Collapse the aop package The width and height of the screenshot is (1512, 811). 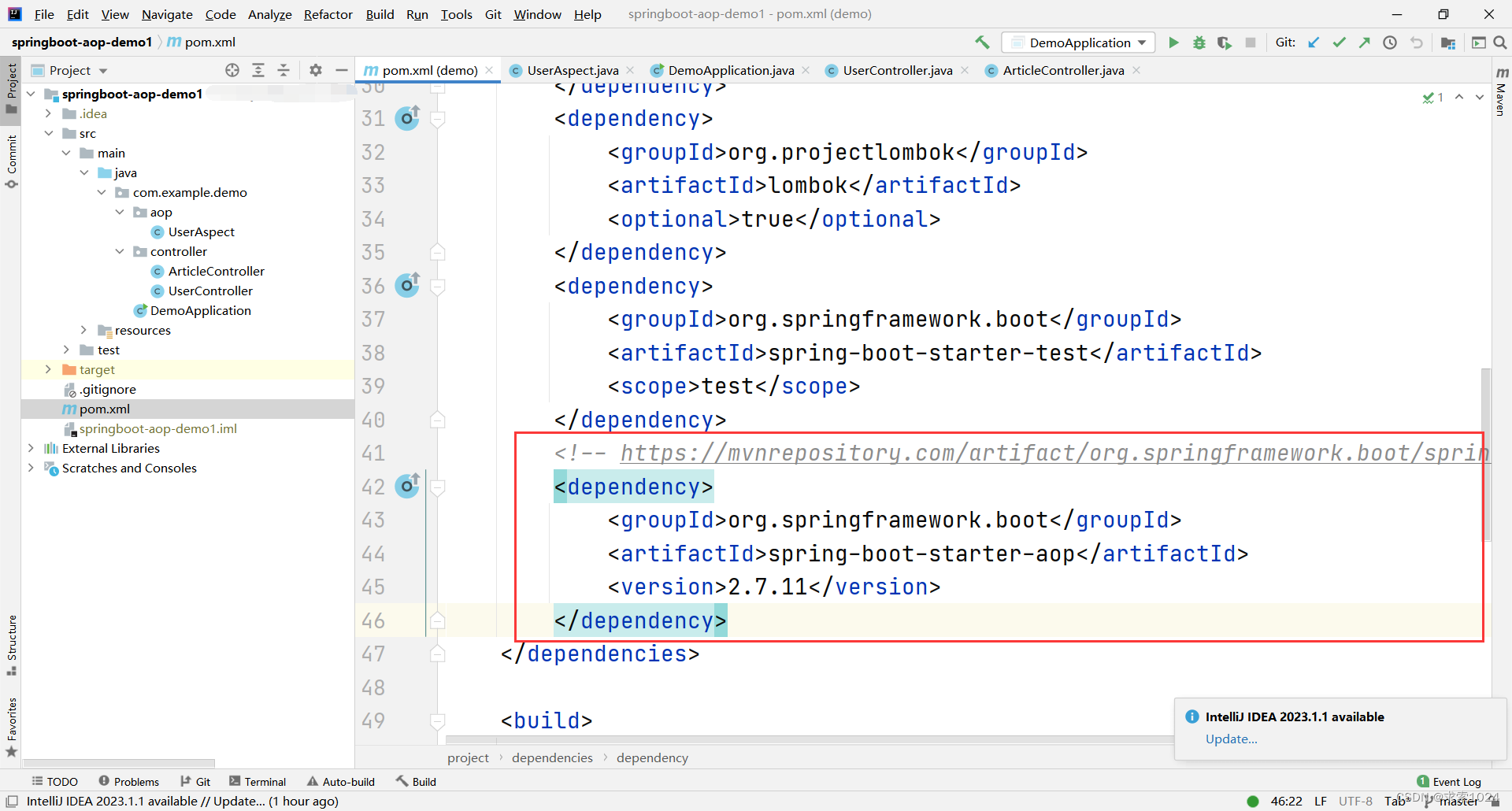(120, 212)
